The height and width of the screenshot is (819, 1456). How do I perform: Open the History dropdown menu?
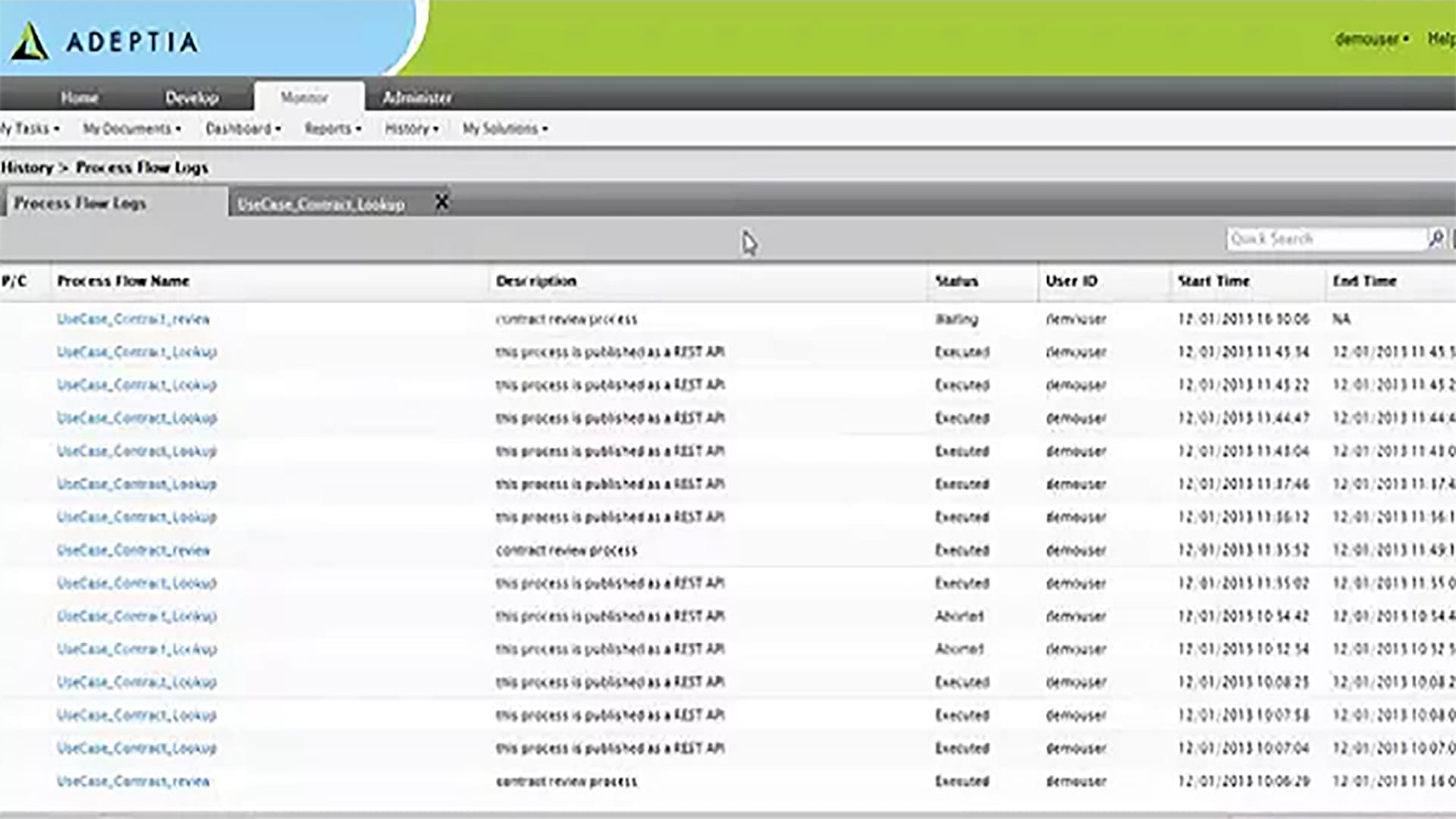coord(411,129)
